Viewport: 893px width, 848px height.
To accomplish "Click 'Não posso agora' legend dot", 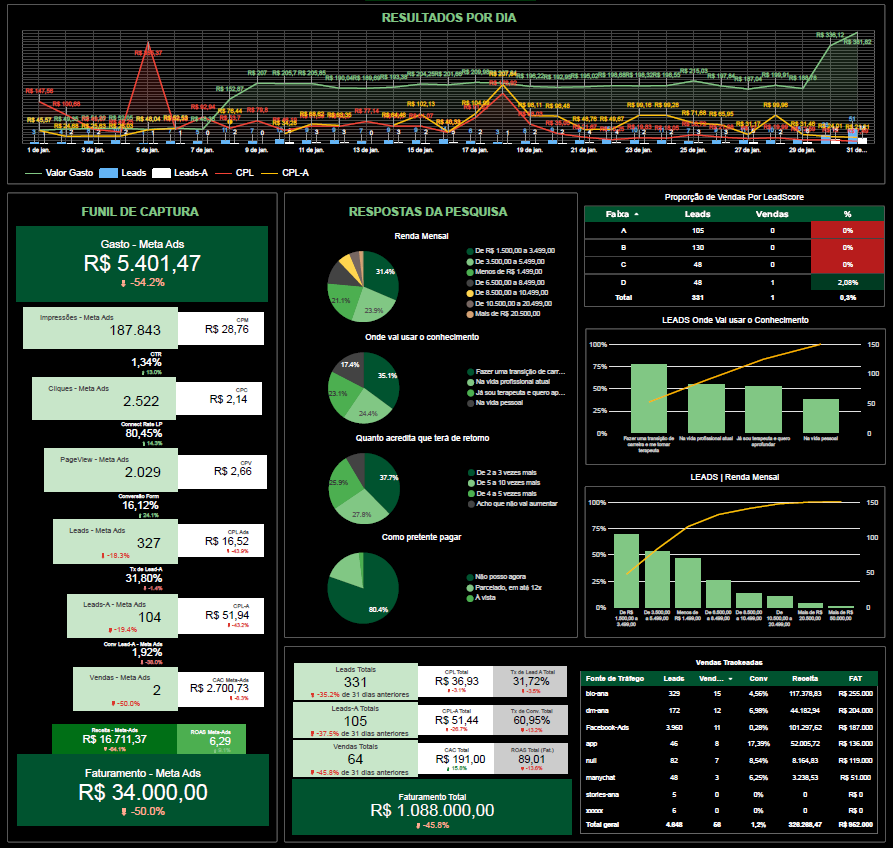I will point(470,577).
